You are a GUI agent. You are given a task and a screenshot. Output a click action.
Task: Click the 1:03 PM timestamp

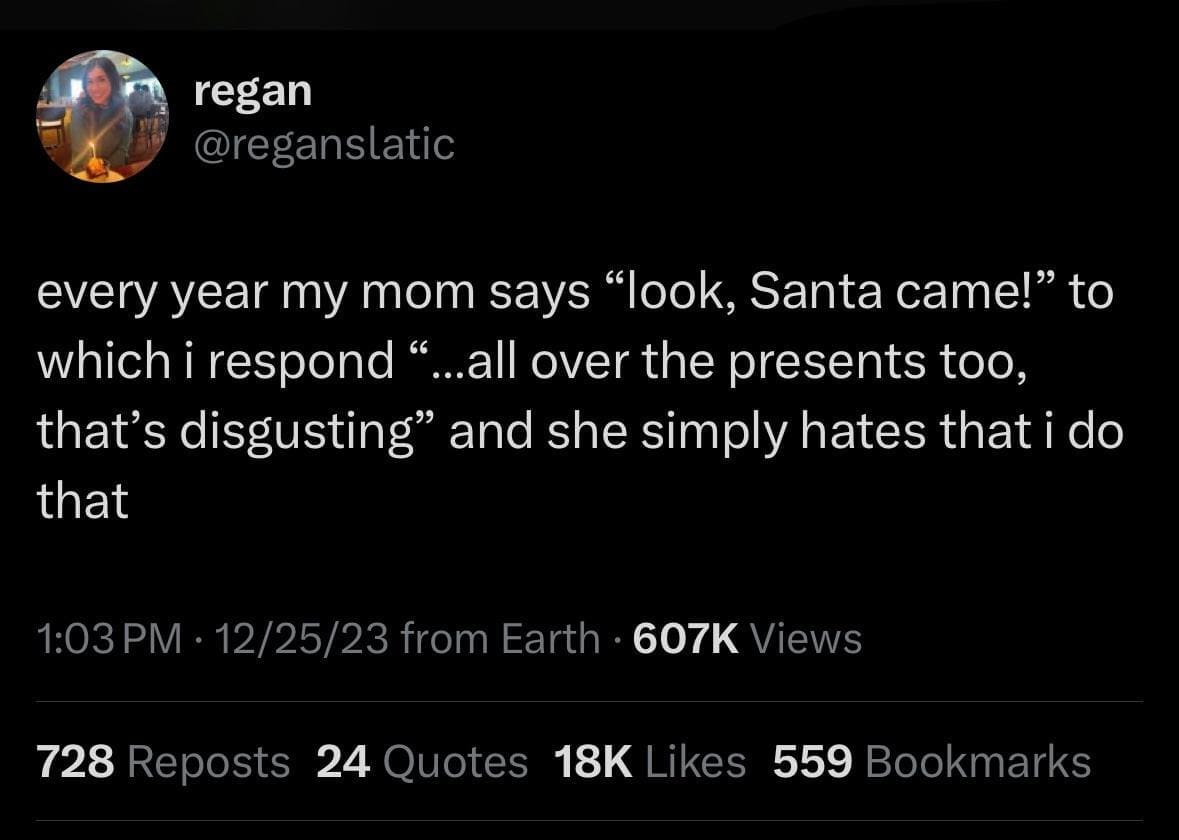pyautogui.click(x=110, y=638)
